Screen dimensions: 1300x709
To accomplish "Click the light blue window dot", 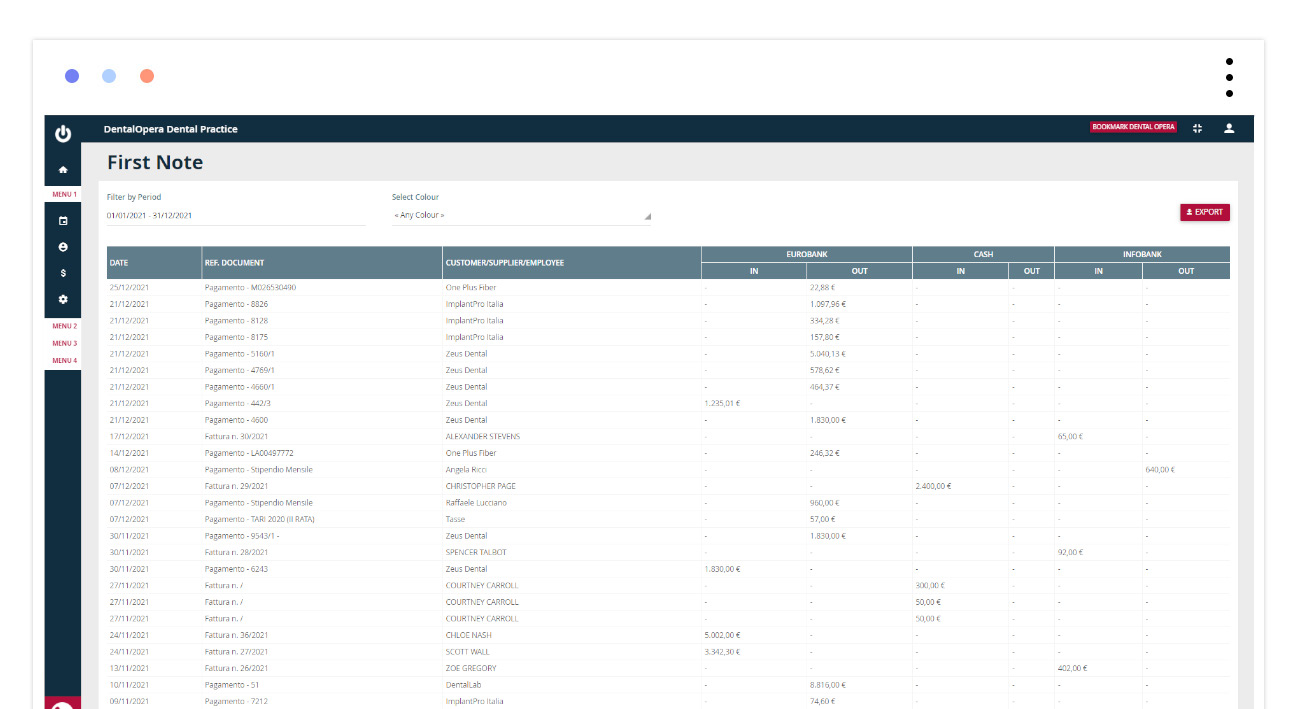I will (109, 76).
